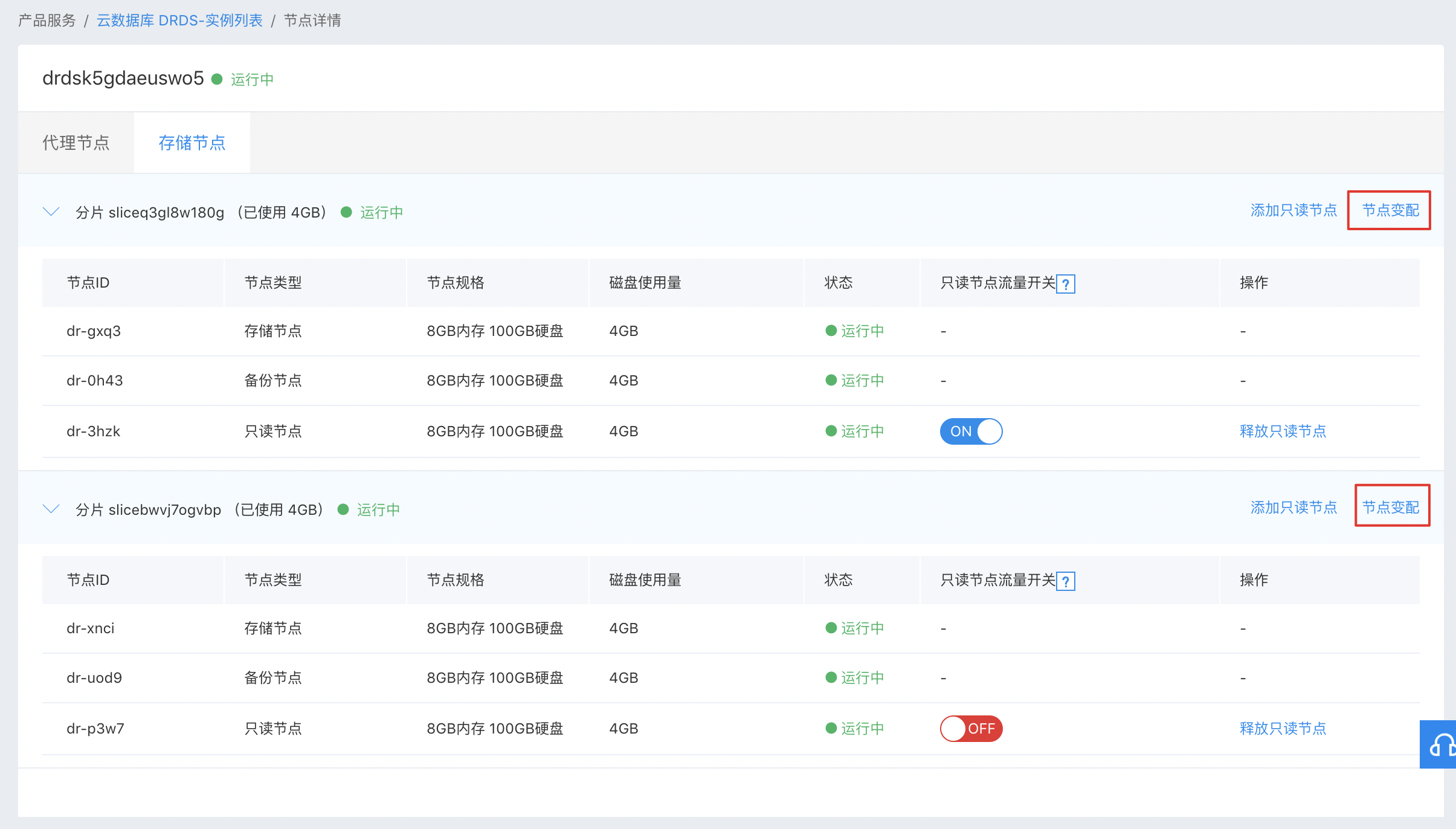1456x829 pixels.
Task: Collapse shard sliceq3gl8w180g section
Action: [x=51, y=211]
